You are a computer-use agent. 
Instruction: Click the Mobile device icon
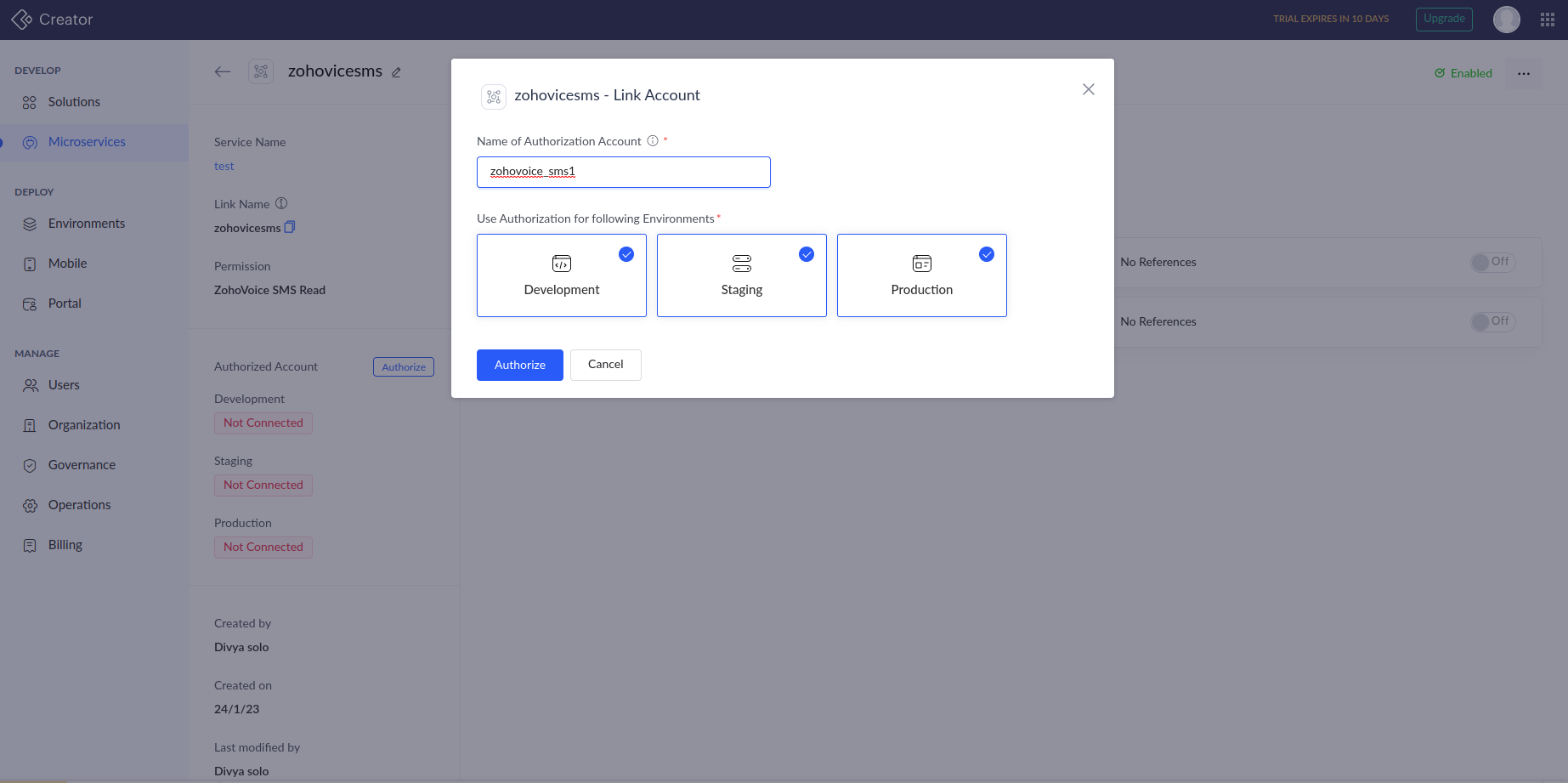pyautogui.click(x=30, y=264)
